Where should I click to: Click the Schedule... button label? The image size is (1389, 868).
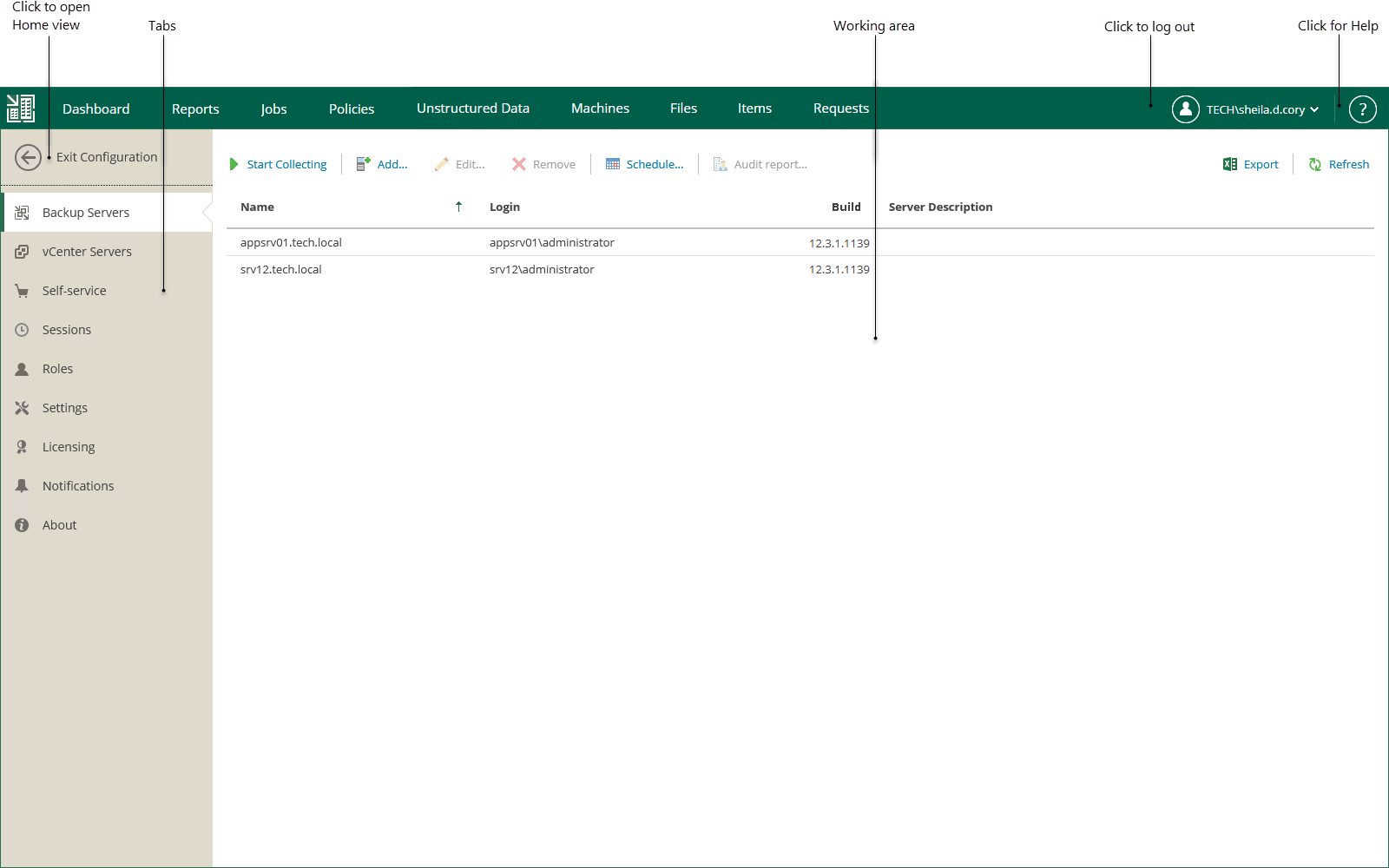pyautogui.click(x=655, y=164)
